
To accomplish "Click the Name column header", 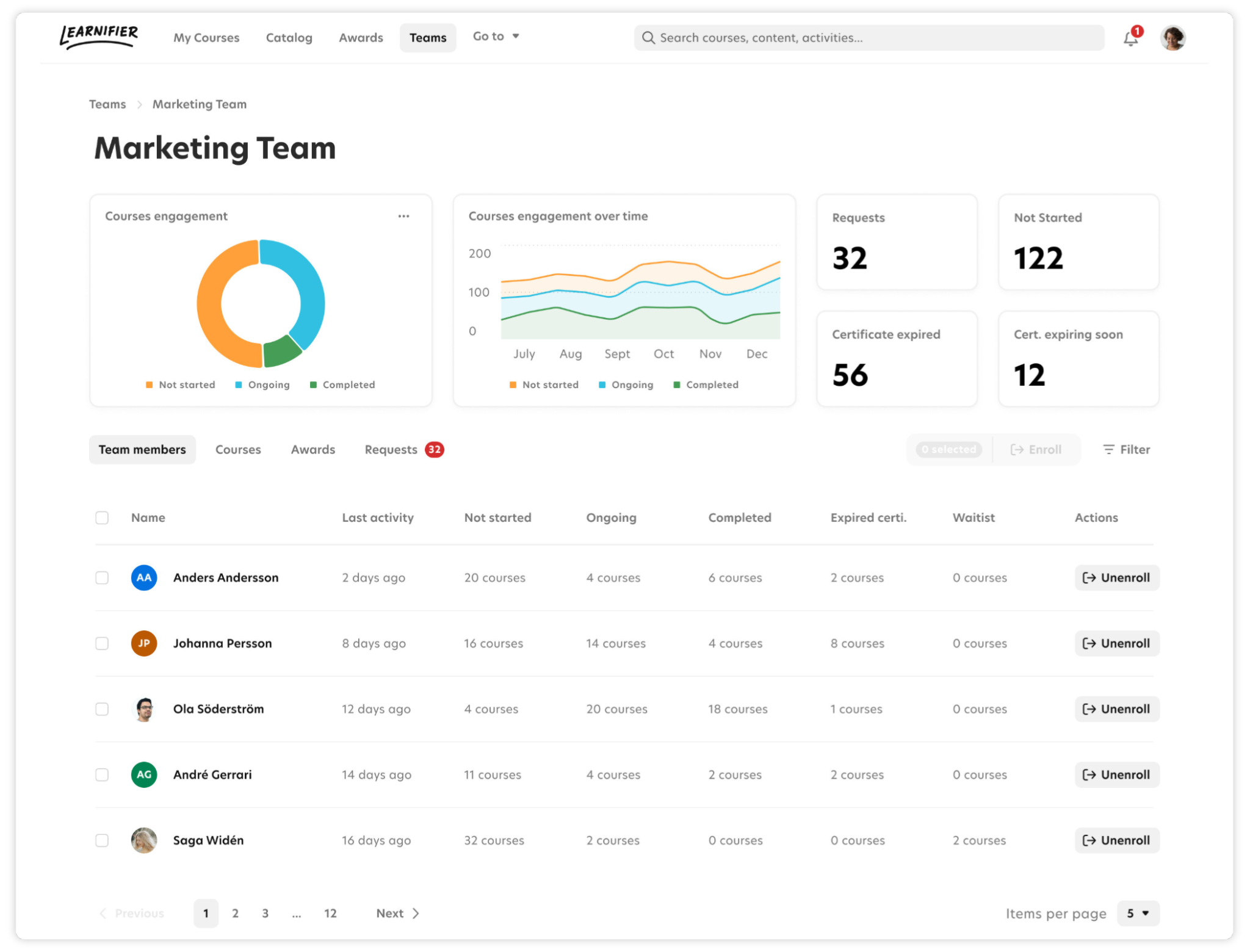I will [148, 517].
